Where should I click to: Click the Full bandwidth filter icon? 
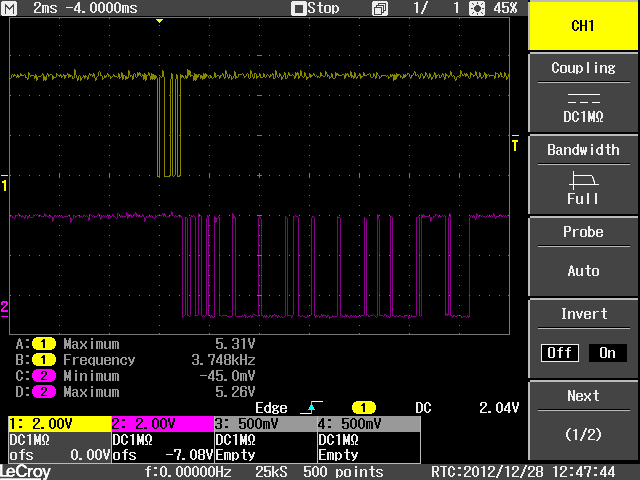tap(583, 179)
